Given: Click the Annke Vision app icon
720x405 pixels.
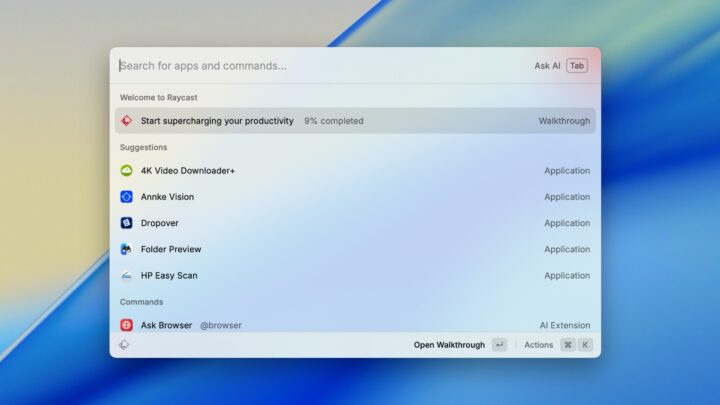Looking at the screenshot, I should point(126,197).
